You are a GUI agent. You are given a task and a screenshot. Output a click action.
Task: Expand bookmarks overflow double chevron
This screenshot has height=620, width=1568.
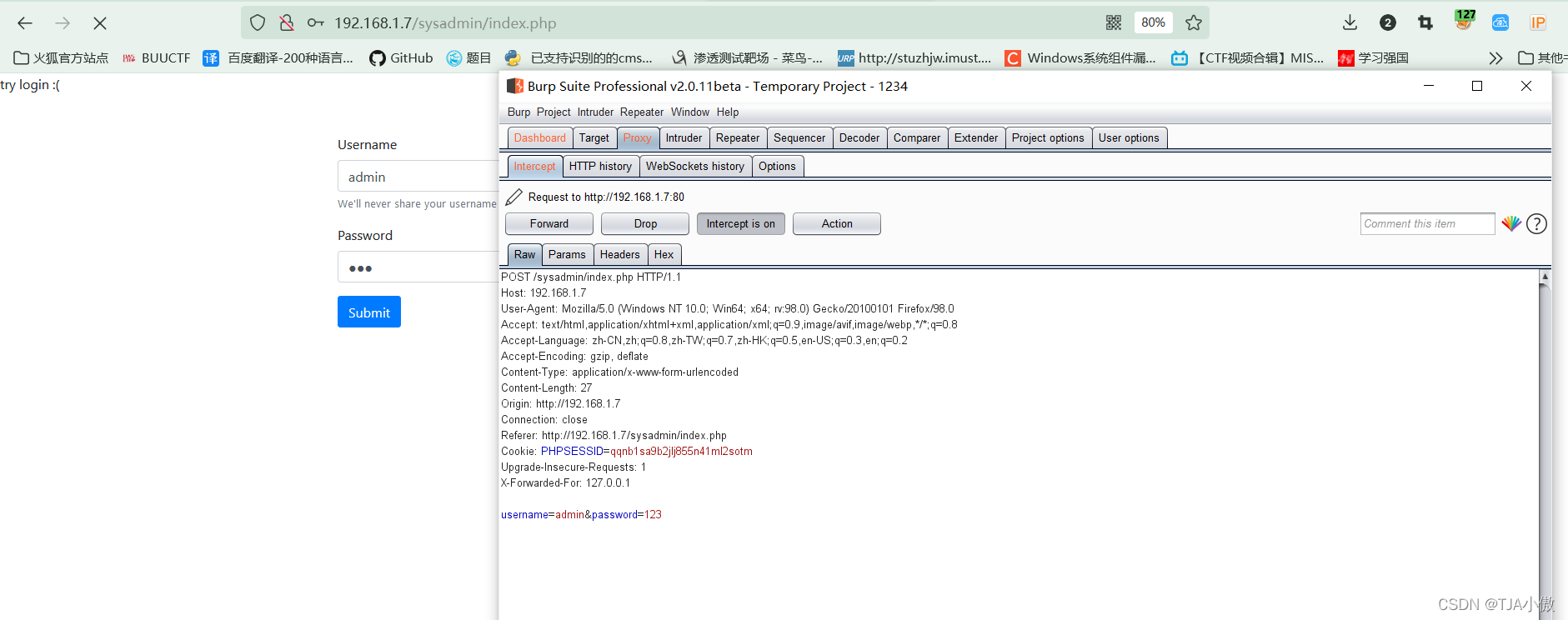[1496, 58]
